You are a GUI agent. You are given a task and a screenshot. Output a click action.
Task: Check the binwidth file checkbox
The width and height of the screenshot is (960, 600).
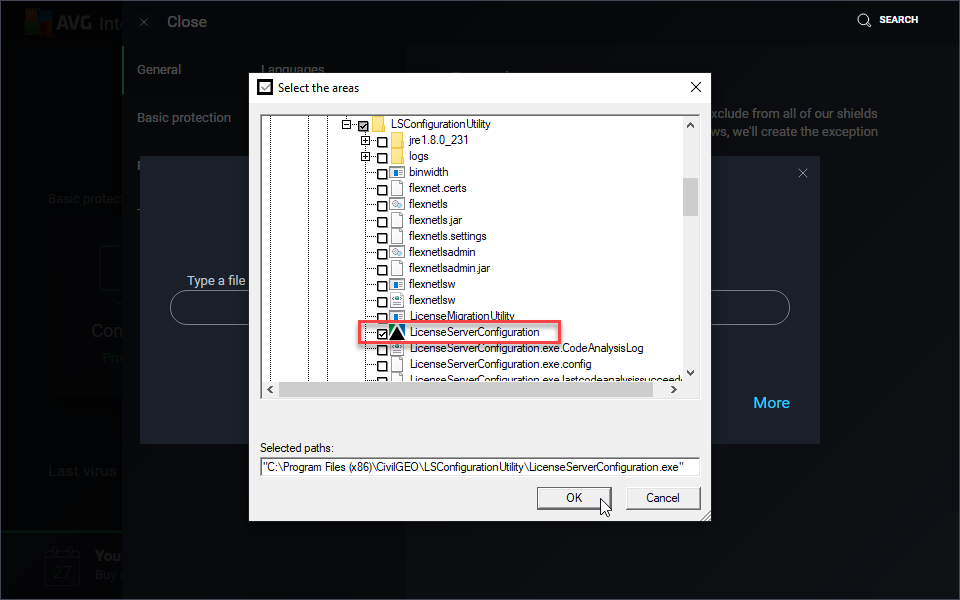tap(382, 174)
